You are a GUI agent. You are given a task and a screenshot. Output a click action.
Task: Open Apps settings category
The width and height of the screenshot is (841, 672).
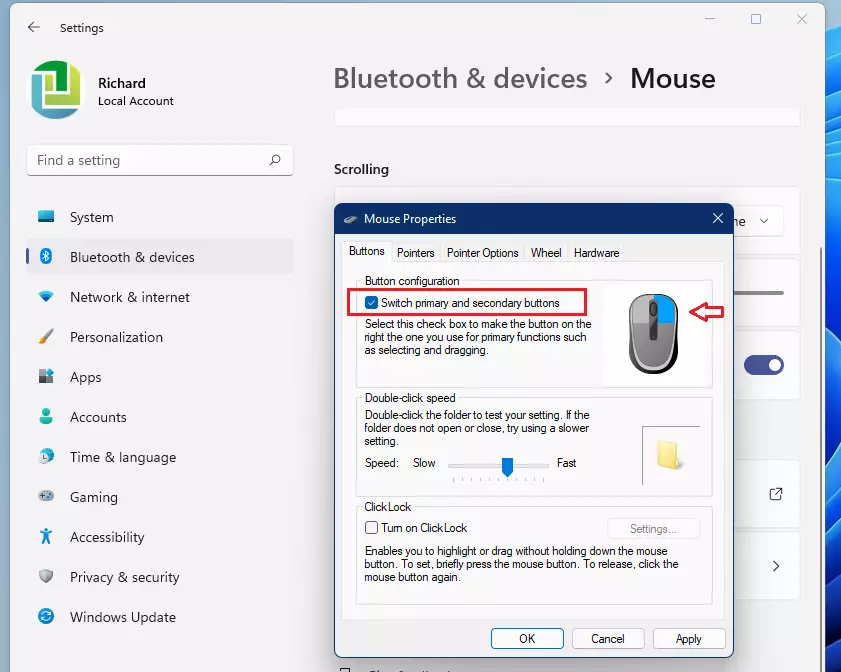click(160, 377)
